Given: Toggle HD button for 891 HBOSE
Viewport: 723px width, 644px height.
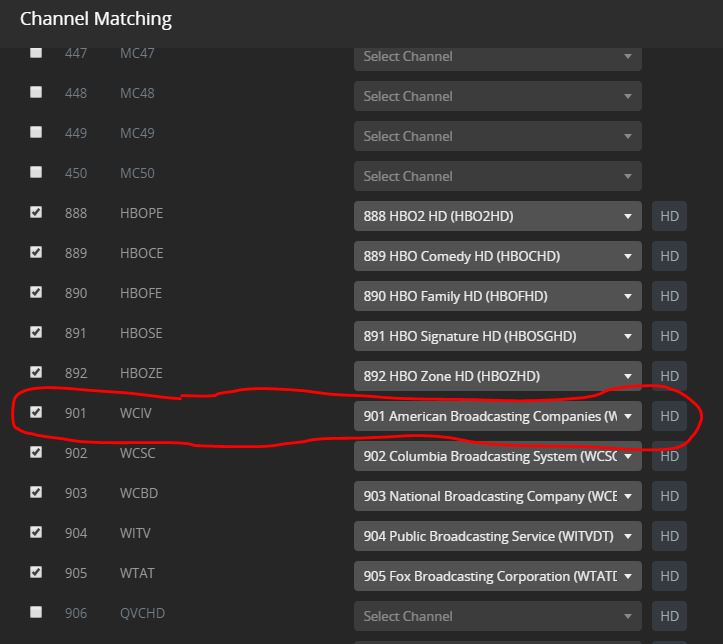Looking at the screenshot, I should pyautogui.click(x=669, y=336).
